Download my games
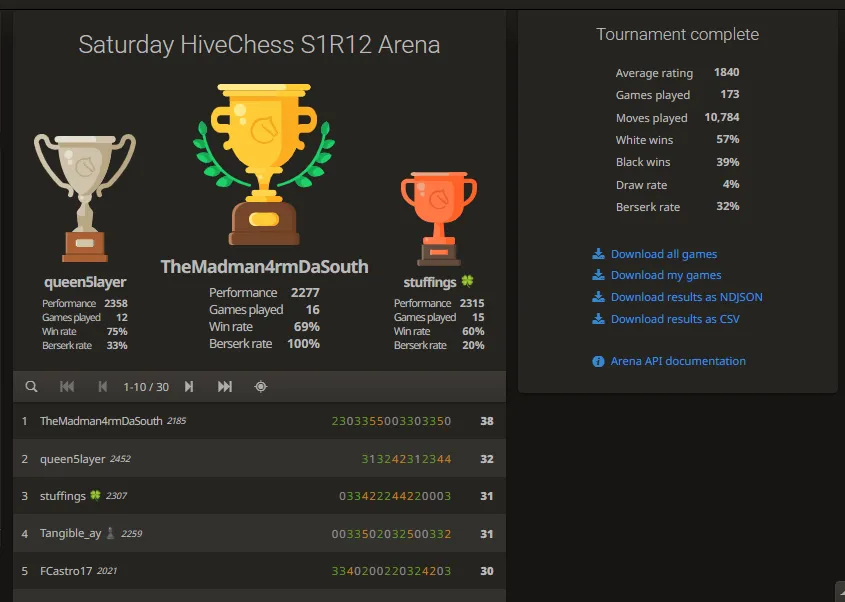The image size is (845, 602). pyautogui.click(x=666, y=275)
